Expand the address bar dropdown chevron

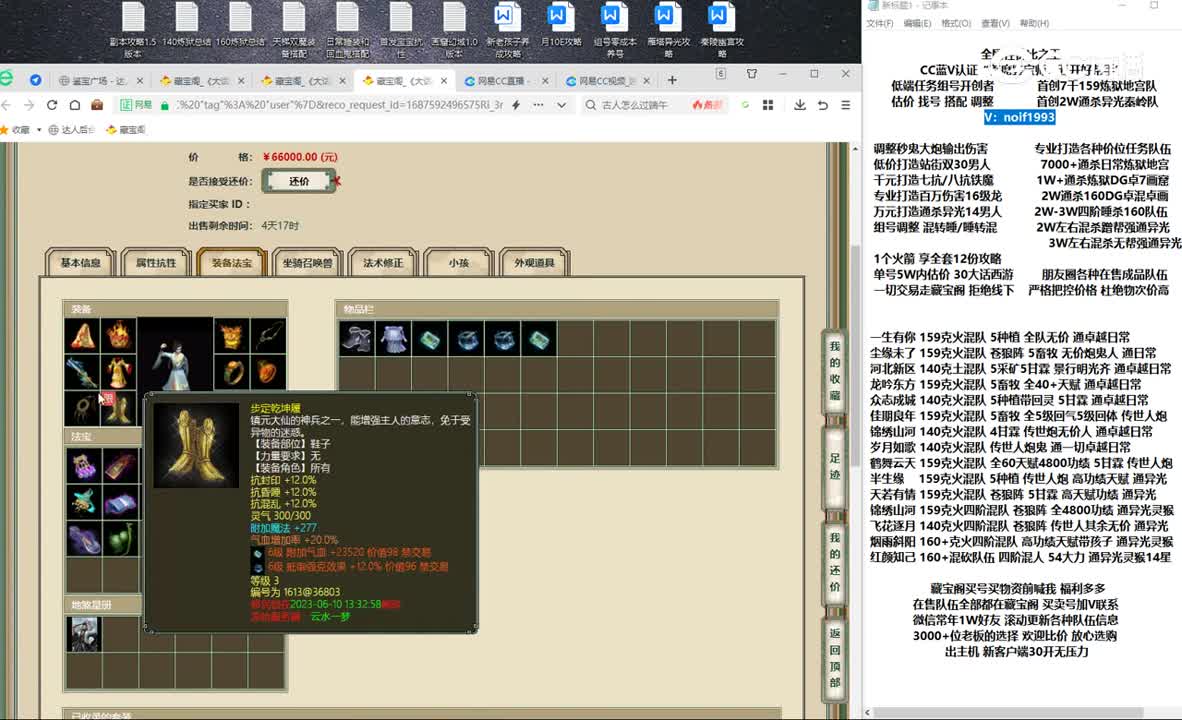(x=562, y=105)
